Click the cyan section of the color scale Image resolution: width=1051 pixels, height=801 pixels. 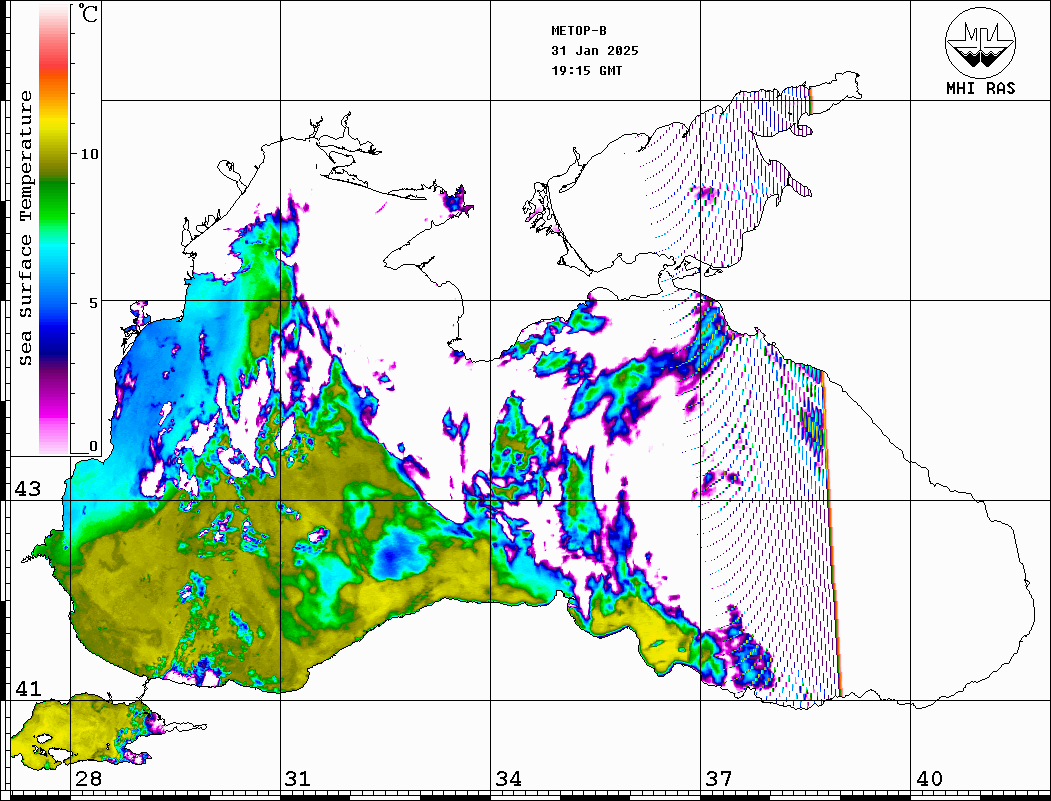click(x=54, y=250)
